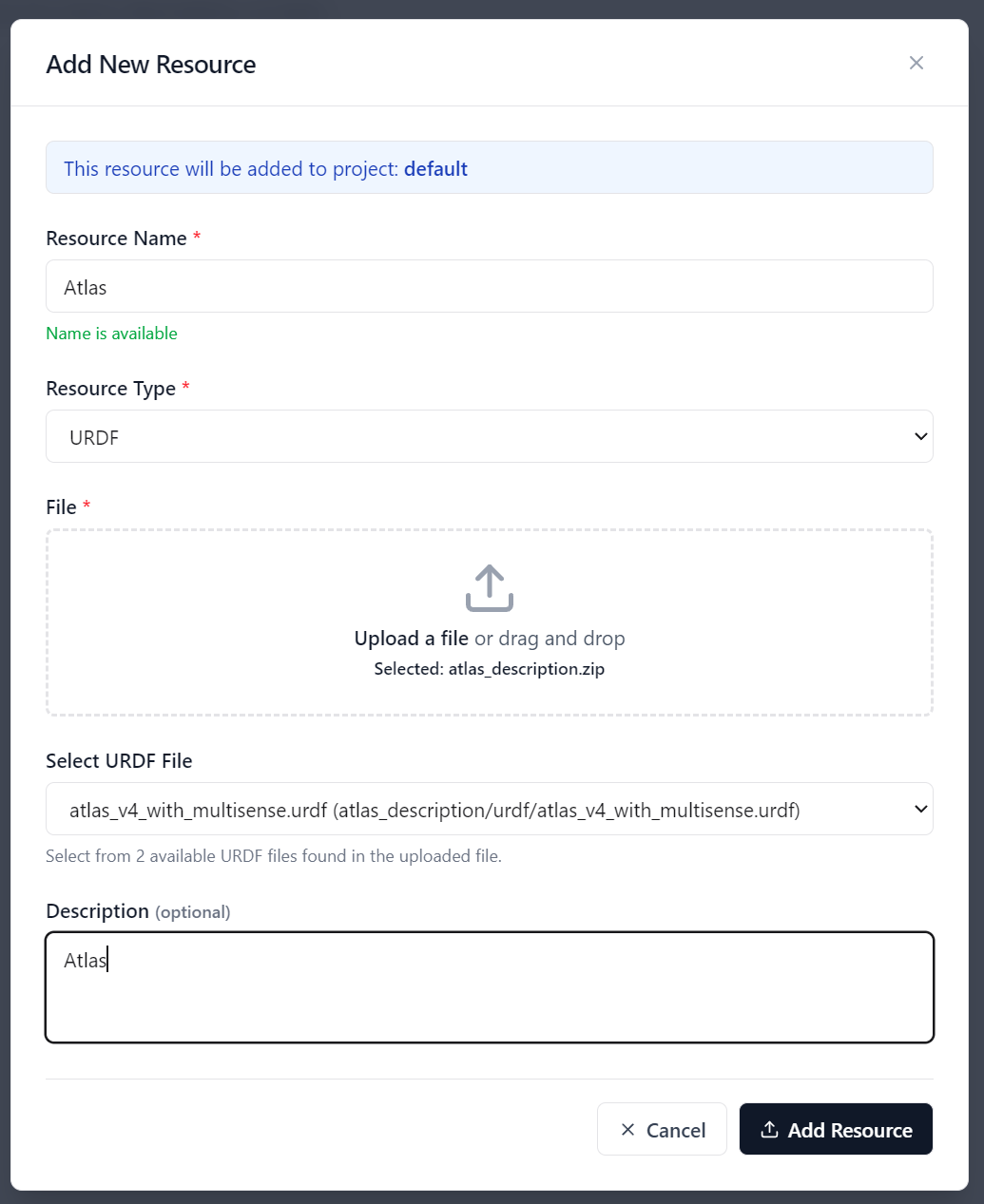984x1204 pixels.
Task: Click the bold default project name
Action: tap(436, 168)
